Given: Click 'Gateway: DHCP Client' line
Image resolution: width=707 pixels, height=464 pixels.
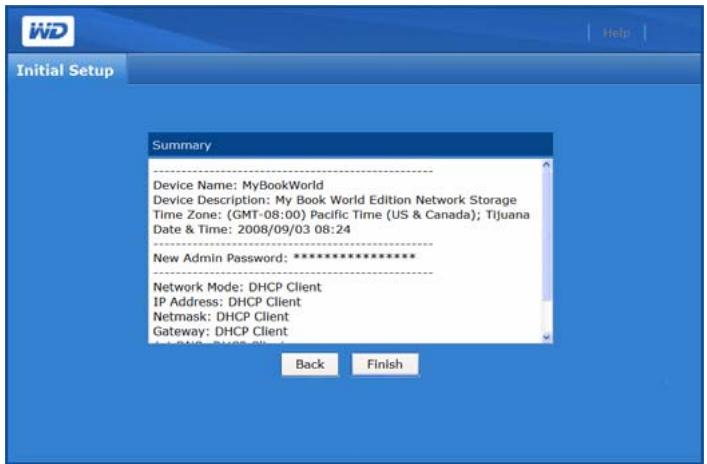Looking at the screenshot, I should (220, 331).
